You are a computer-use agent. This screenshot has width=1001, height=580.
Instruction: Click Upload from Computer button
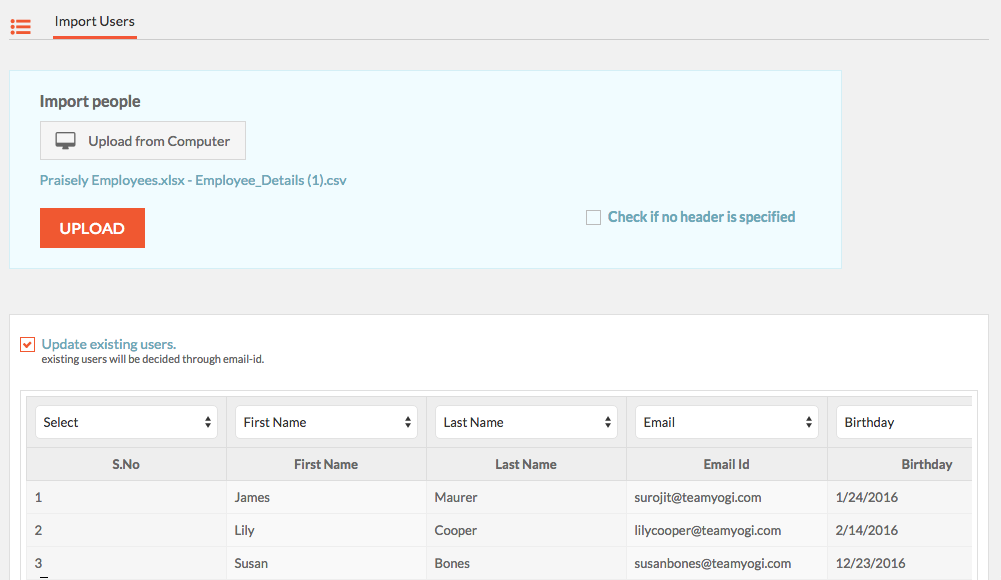(142, 140)
